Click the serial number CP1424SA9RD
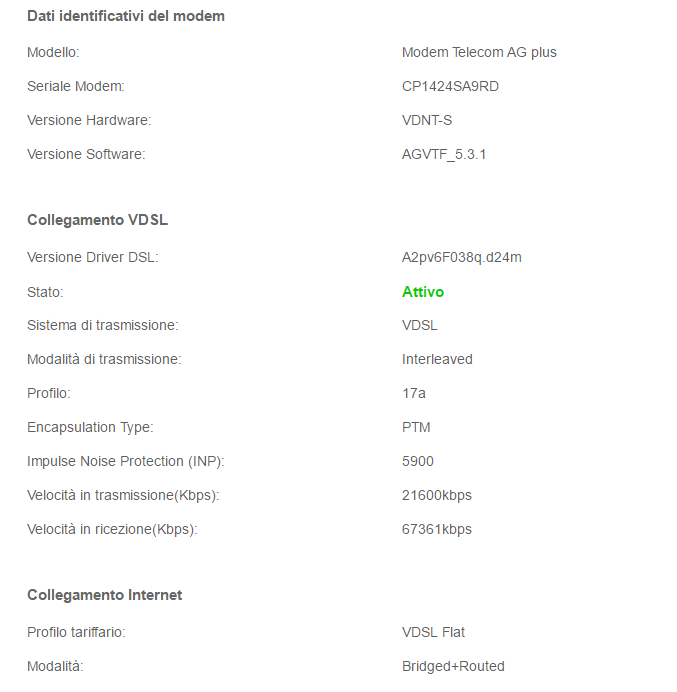Image resolution: width=677 pixels, height=692 pixels. coord(450,86)
